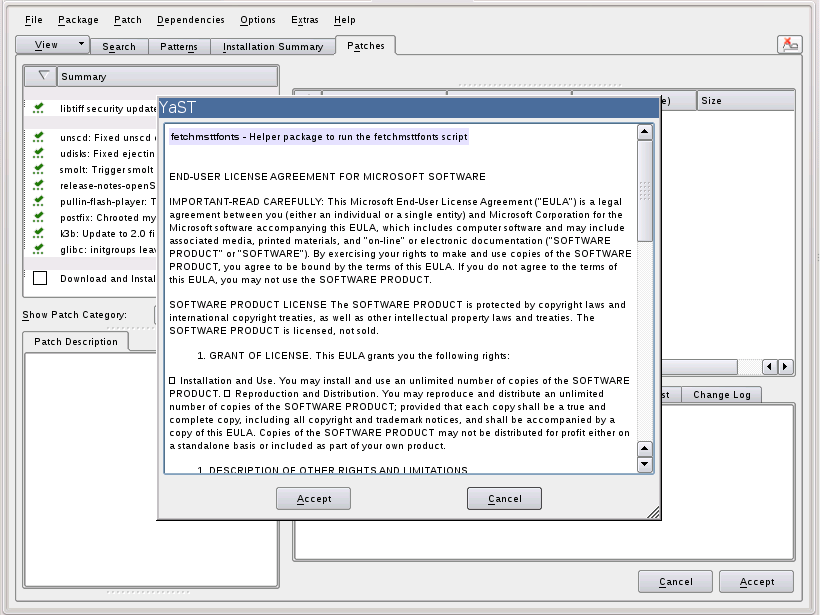
Task: Switch to the Patterns tab
Action: [x=179, y=47]
